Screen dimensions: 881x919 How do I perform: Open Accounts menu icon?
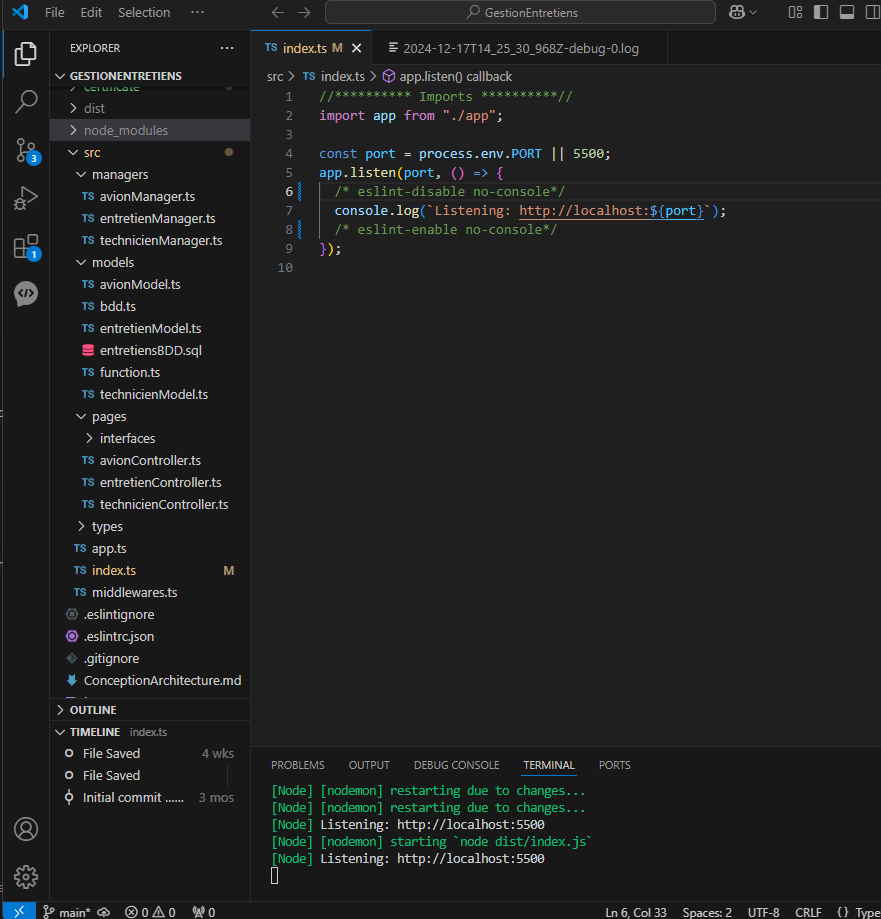[26, 829]
